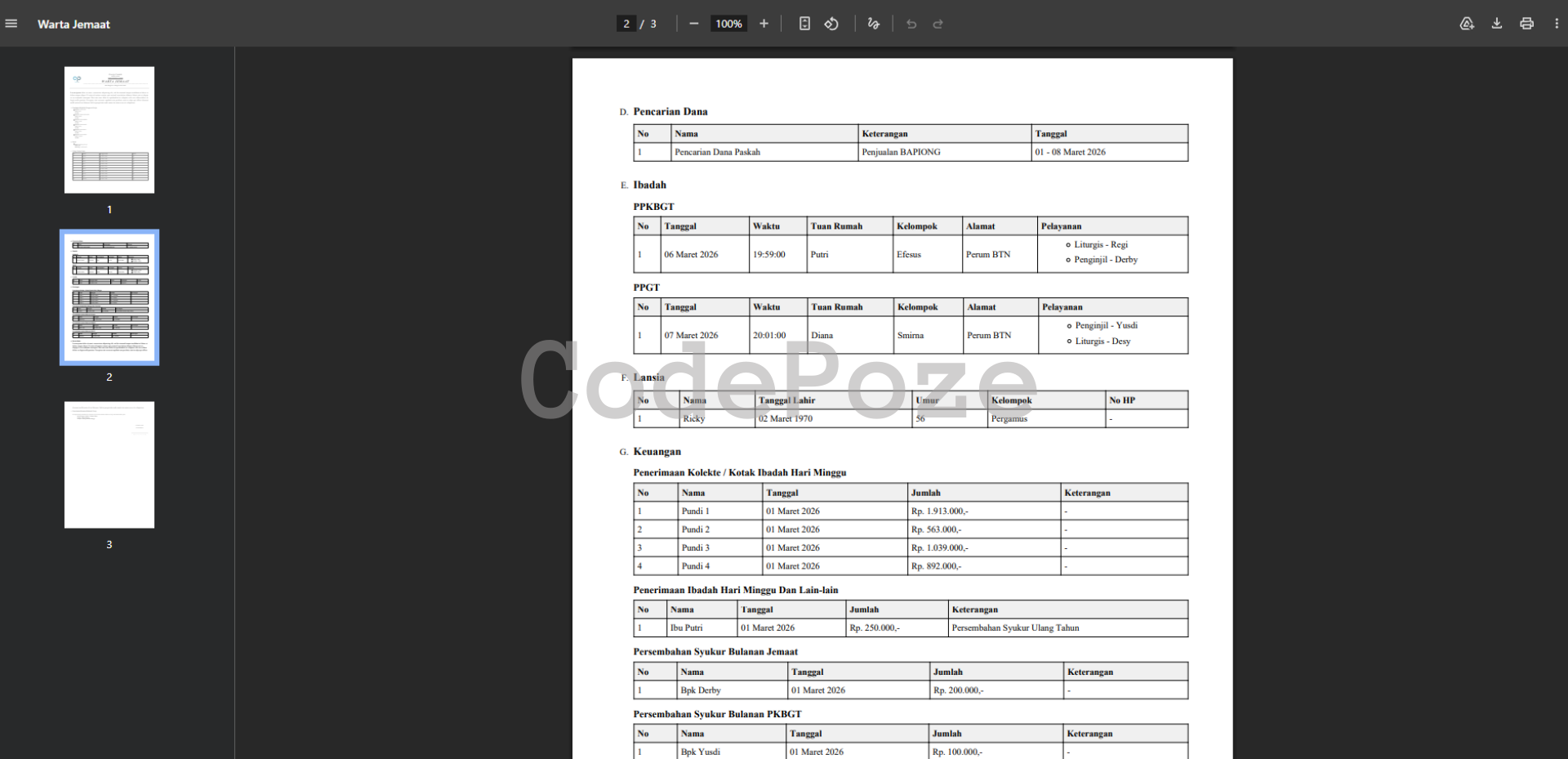Click the Warta Jemaat document title
The width and height of the screenshot is (1568, 759).
click(x=73, y=25)
